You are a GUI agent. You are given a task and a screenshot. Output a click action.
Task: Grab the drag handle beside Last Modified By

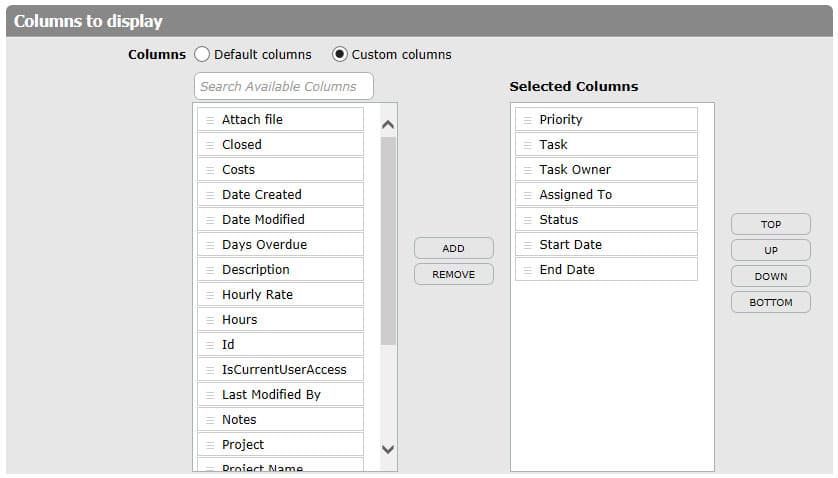click(x=210, y=395)
